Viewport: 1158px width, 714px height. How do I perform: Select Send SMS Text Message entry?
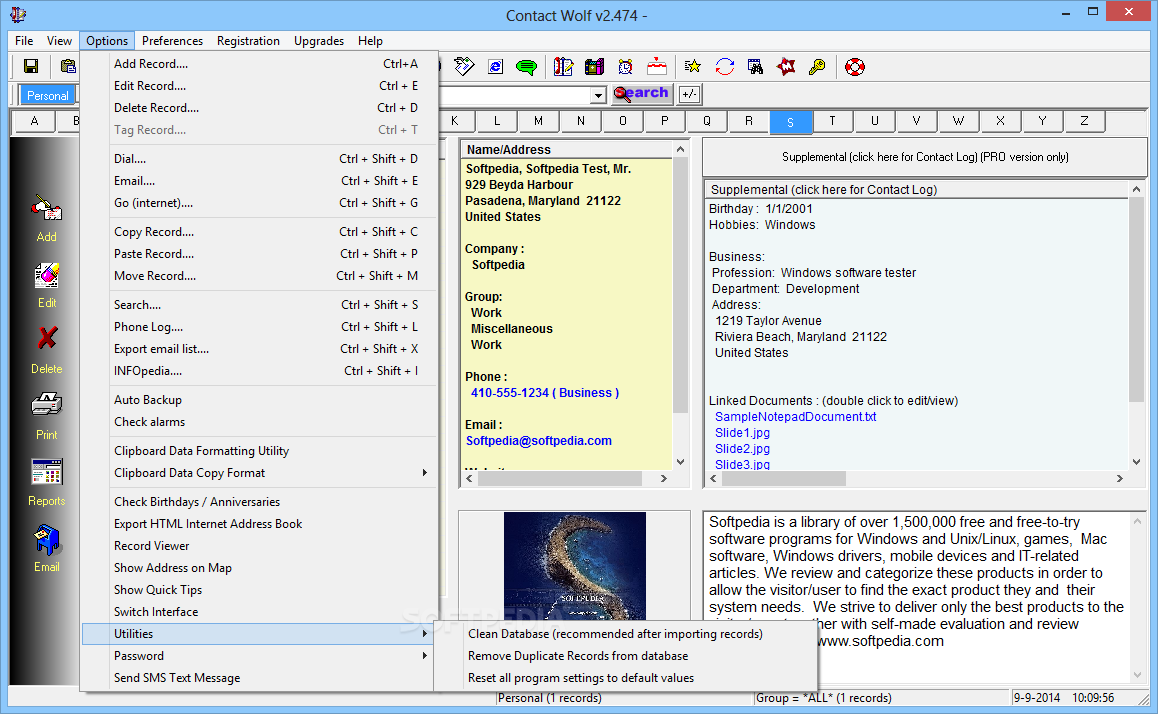coord(257,678)
